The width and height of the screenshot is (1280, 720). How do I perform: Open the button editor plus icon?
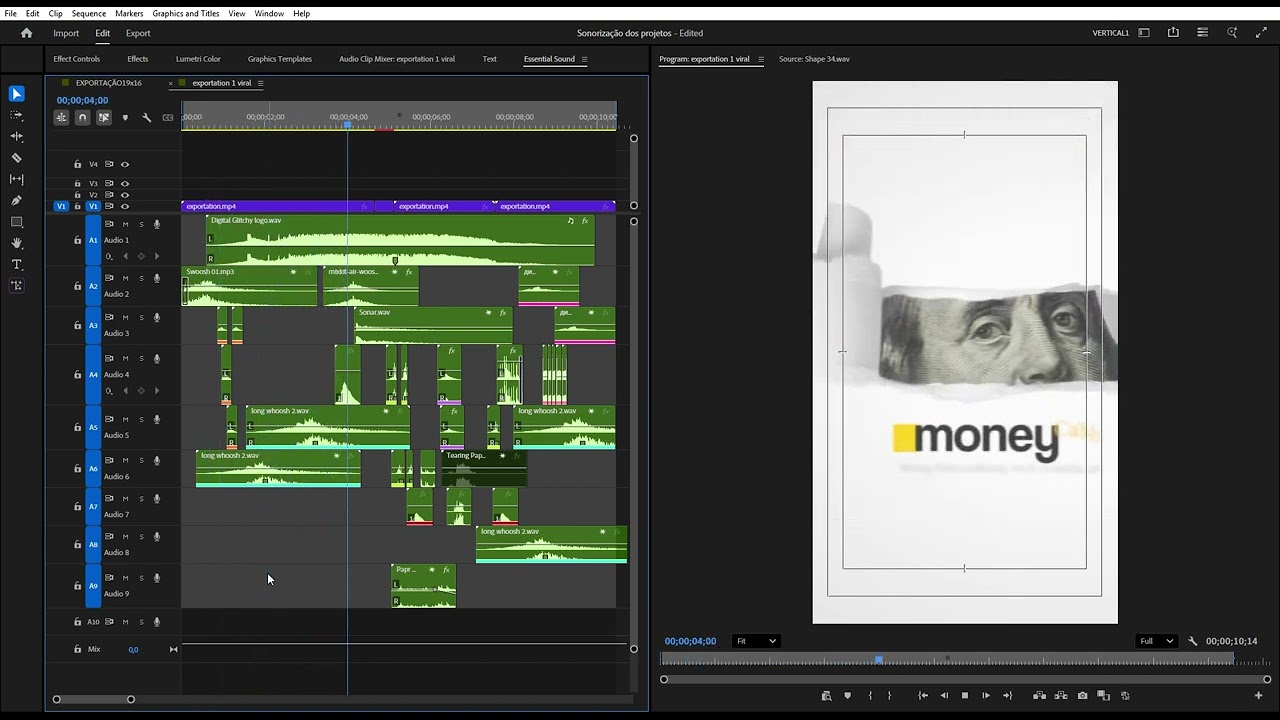click(x=1259, y=696)
